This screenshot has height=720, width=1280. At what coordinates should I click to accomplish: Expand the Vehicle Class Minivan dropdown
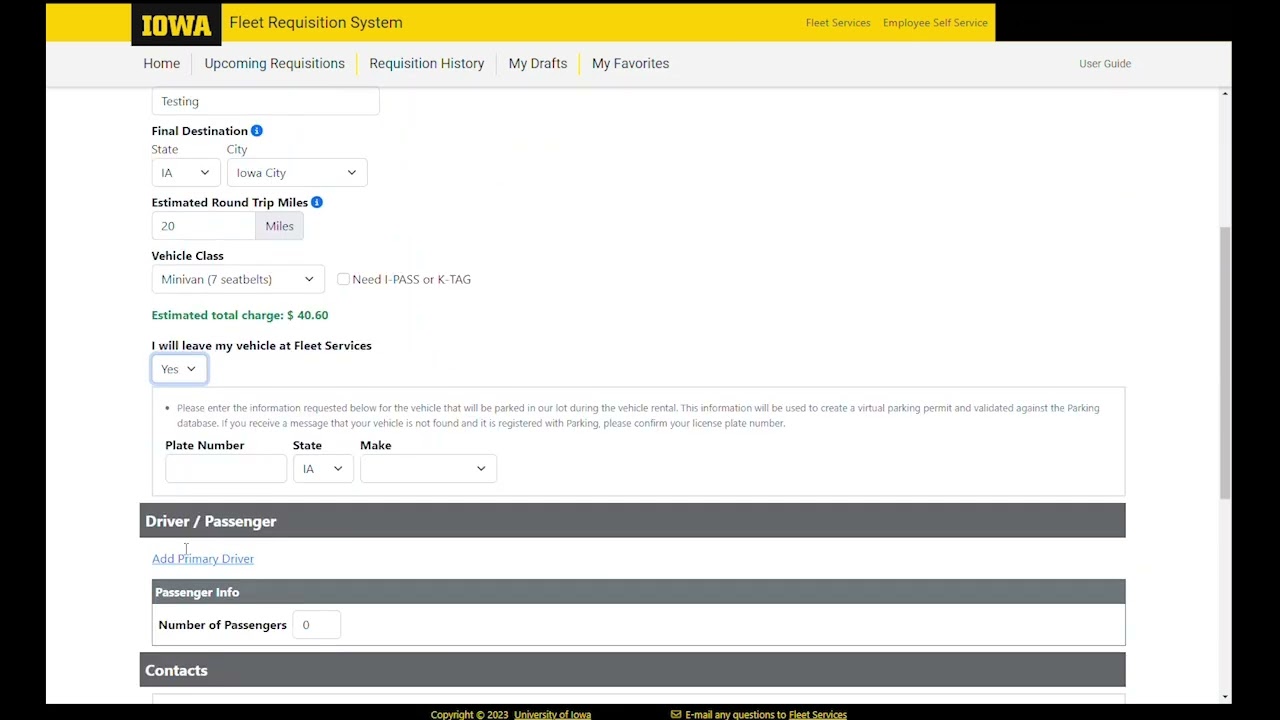[x=238, y=279]
